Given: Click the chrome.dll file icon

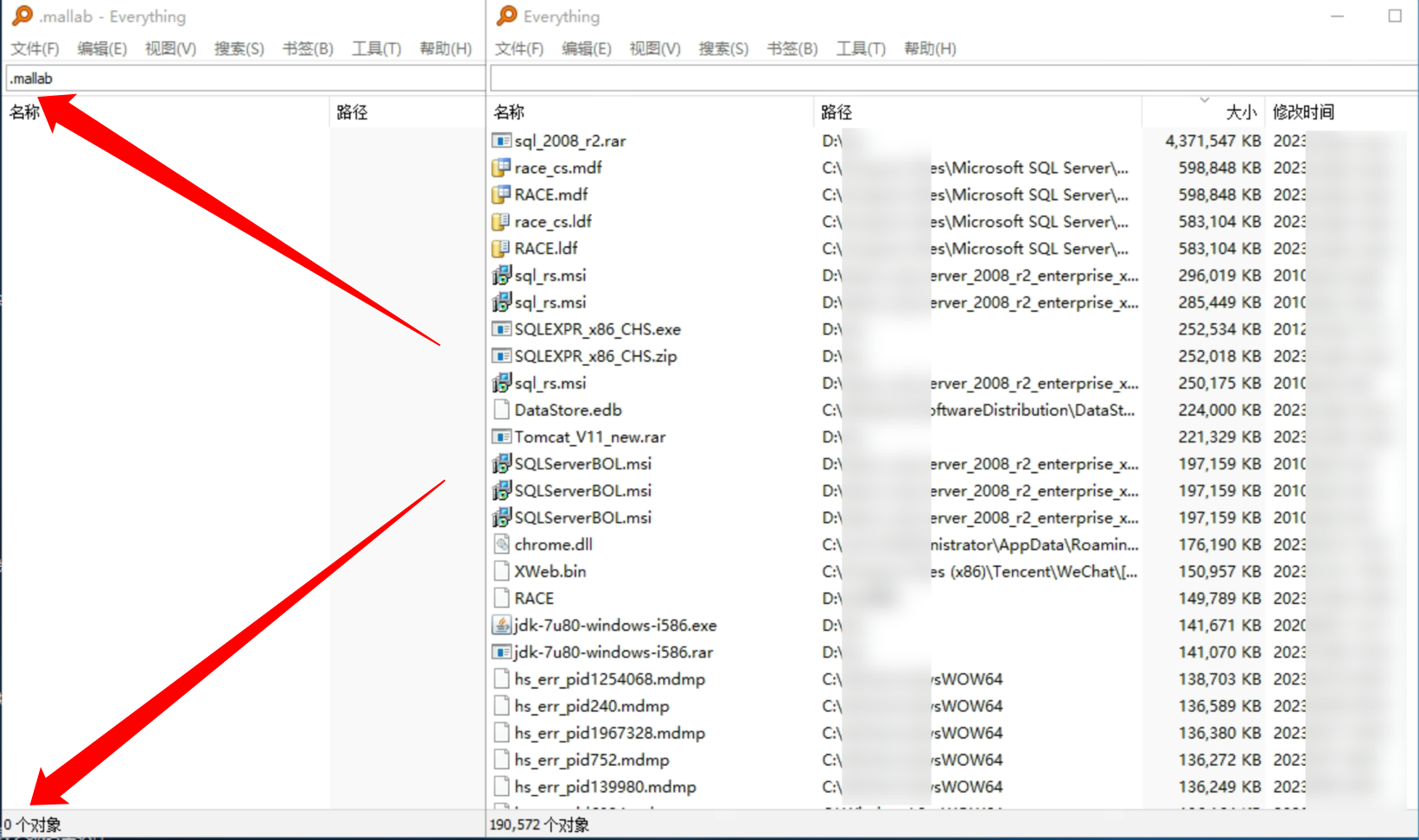Looking at the screenshot, I should 501,544.
